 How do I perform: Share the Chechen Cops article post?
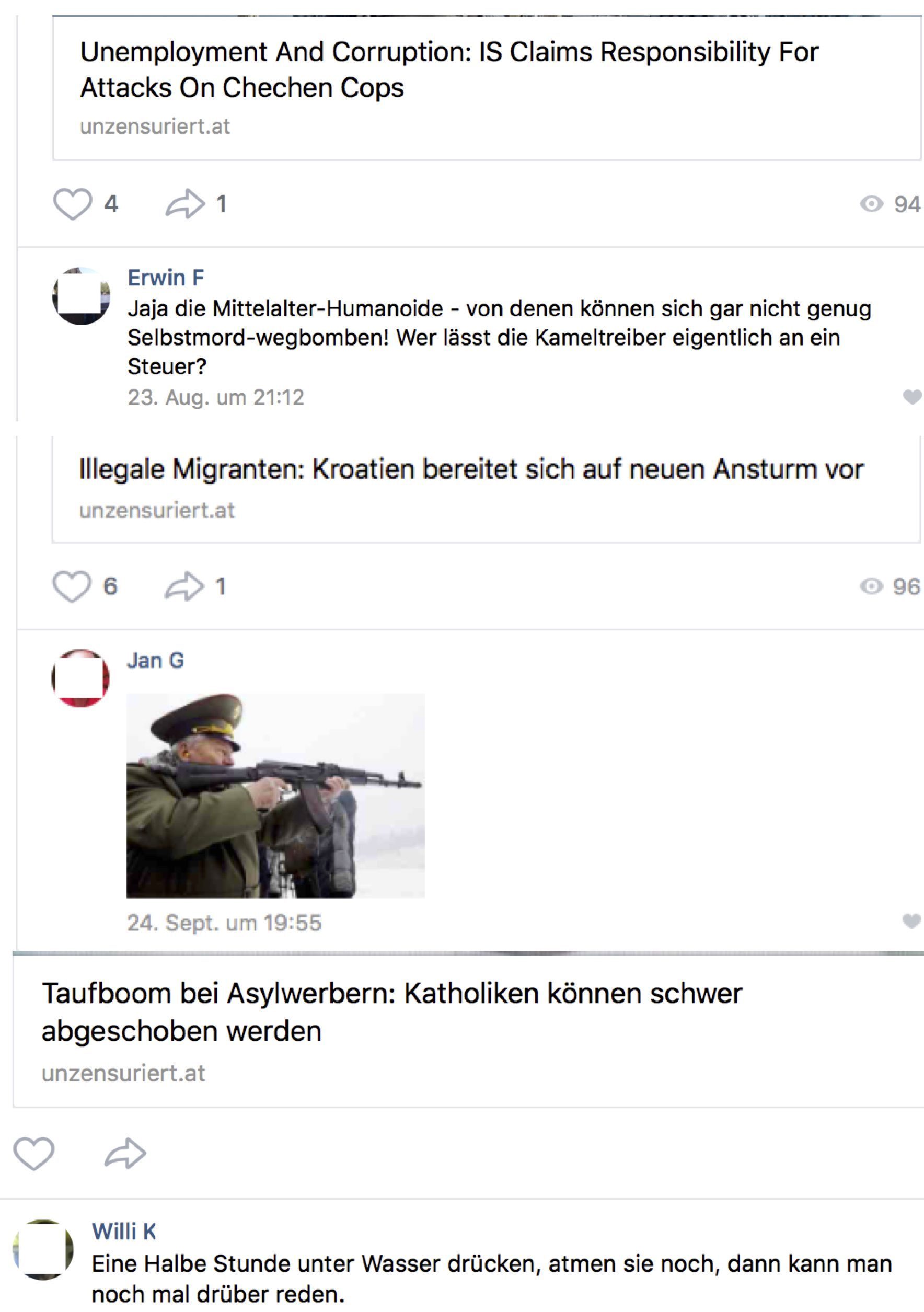click(185, 204)
